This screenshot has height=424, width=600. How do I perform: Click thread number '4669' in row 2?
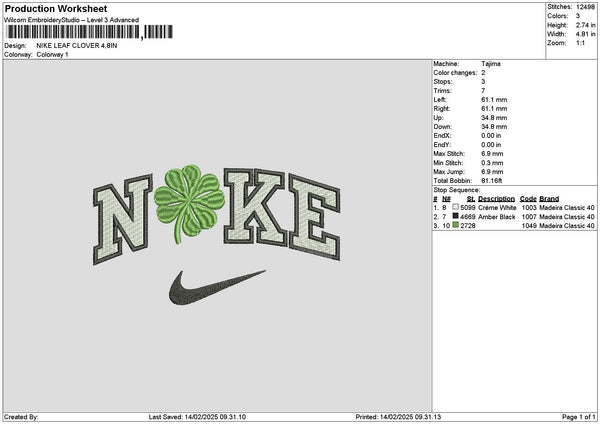468,217
